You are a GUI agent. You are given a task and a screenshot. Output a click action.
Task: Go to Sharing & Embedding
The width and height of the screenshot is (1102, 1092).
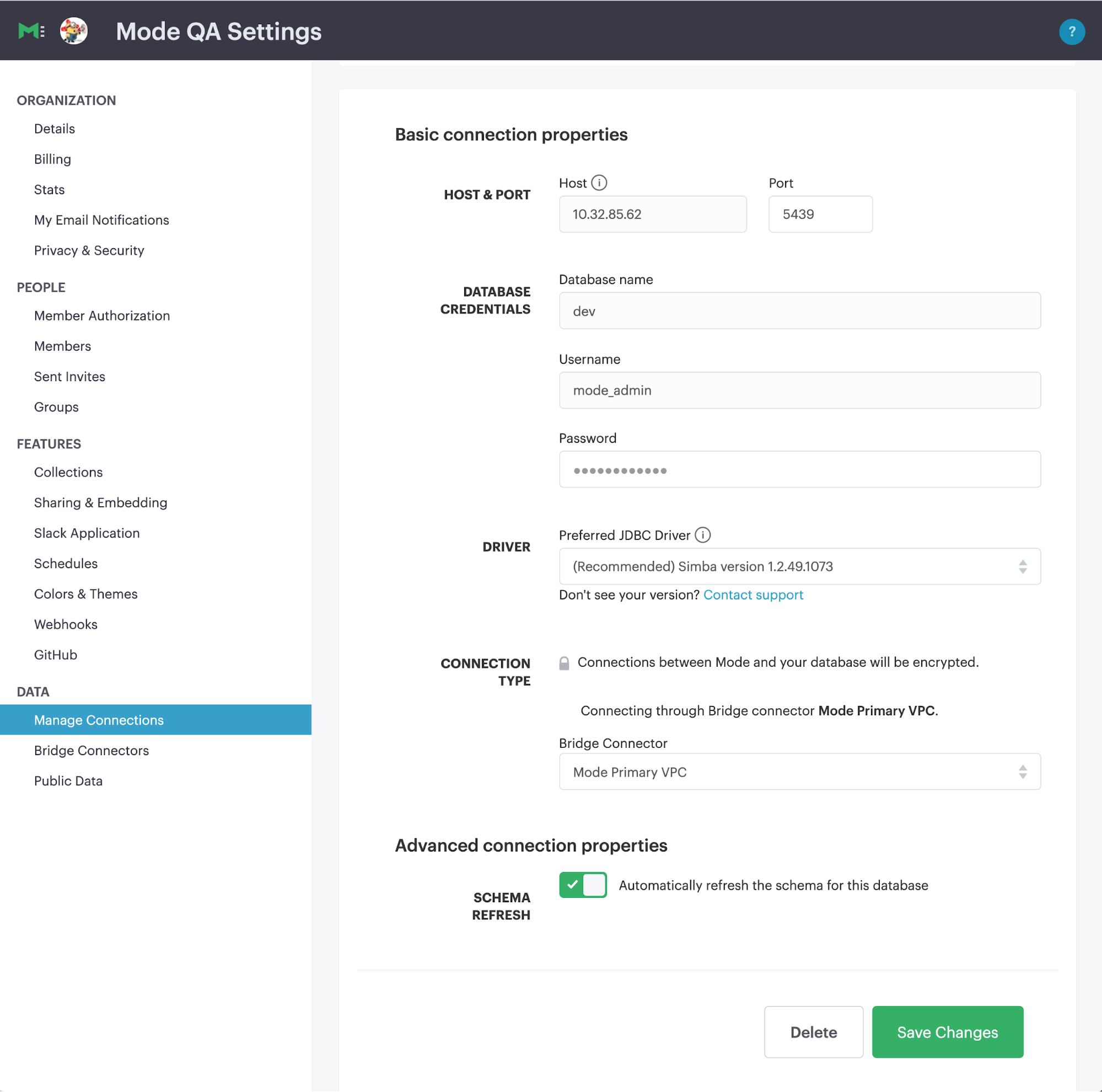point(100,502)
